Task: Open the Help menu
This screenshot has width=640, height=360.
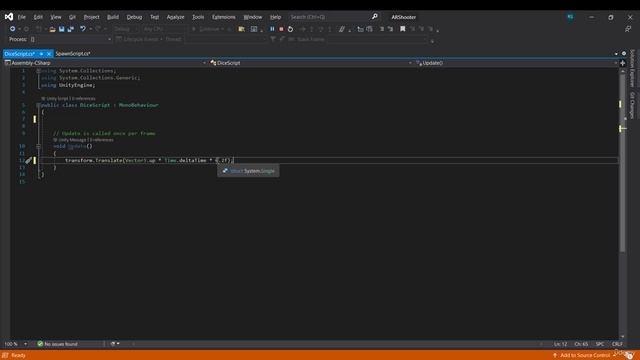Action: [276, 17]
